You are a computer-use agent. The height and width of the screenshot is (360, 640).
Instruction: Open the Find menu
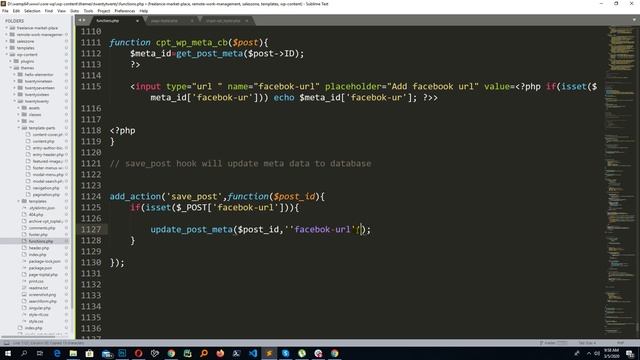click(x=49, y=11)
